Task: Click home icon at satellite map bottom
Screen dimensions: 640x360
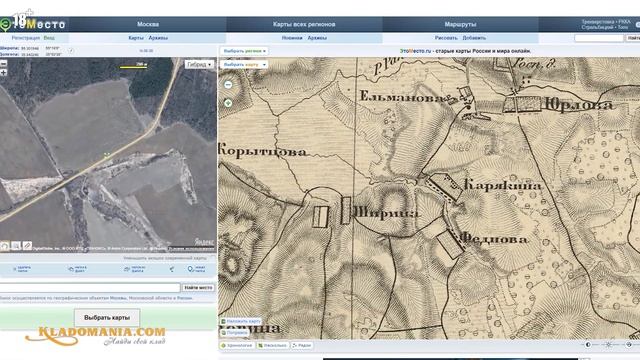Action: pos(4,246)
